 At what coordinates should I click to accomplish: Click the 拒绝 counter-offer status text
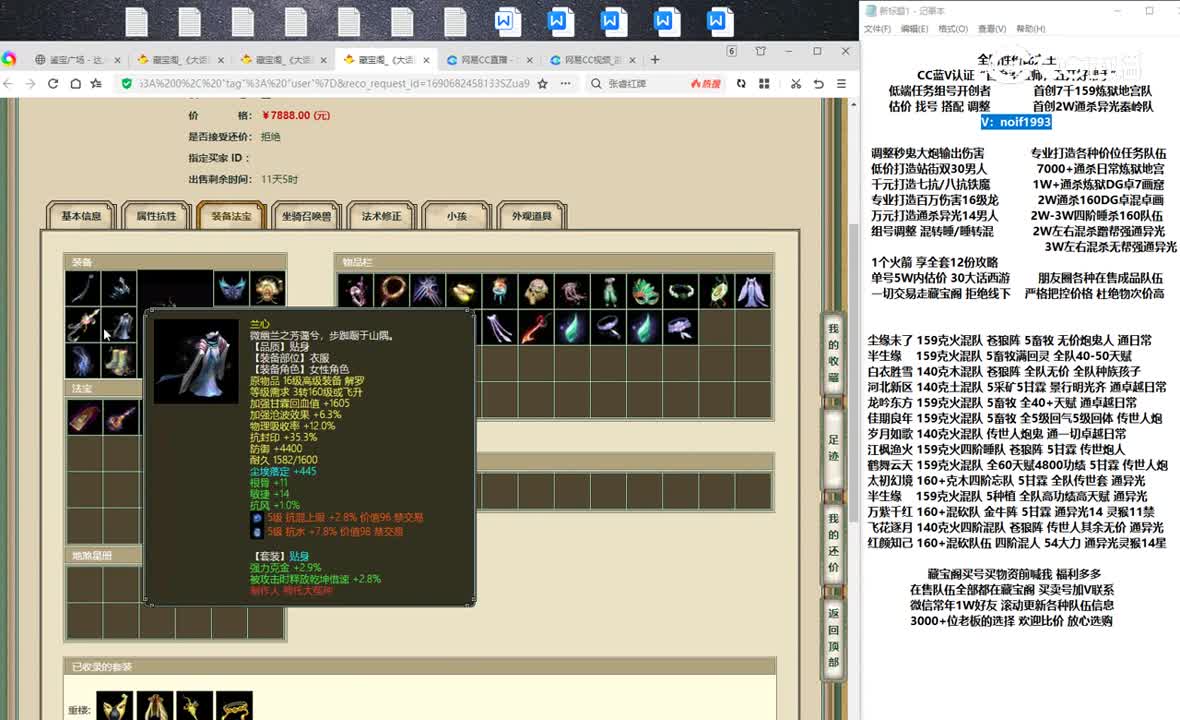coord(270,137)
